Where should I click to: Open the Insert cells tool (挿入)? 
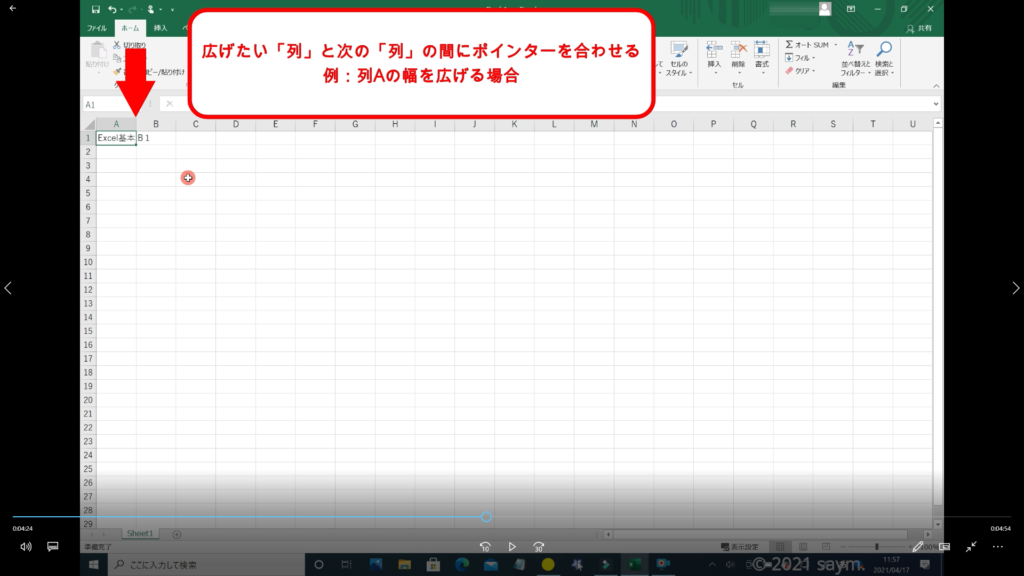pyautogui.click(x=714, y=56)
